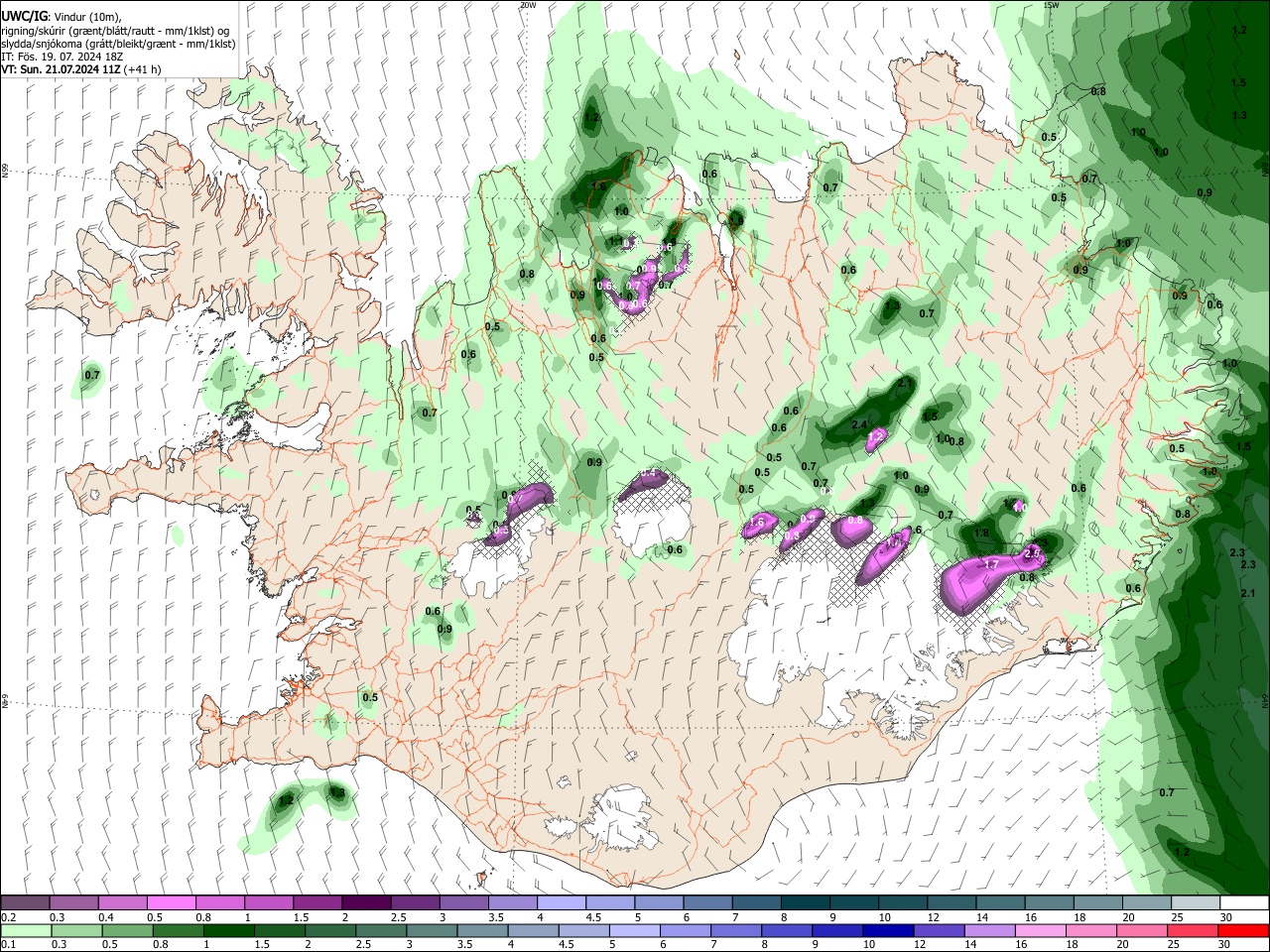Select the lower legend swatch starting at 4.5
This screenshot has width=1270, height=952.
pos(583,930)
